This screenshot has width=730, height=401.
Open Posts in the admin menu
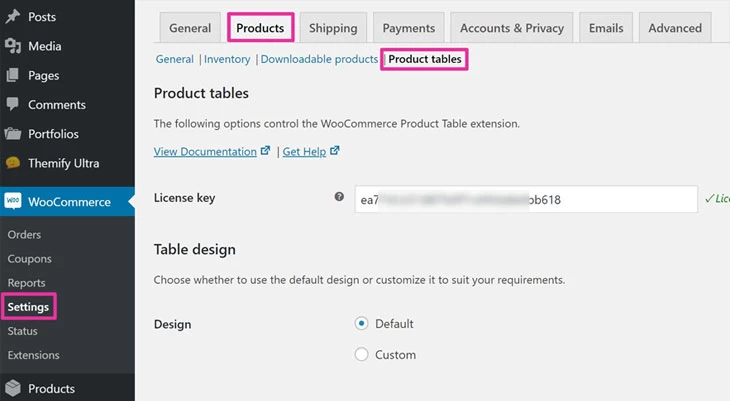pyautogui.click(x=42, y=17)
